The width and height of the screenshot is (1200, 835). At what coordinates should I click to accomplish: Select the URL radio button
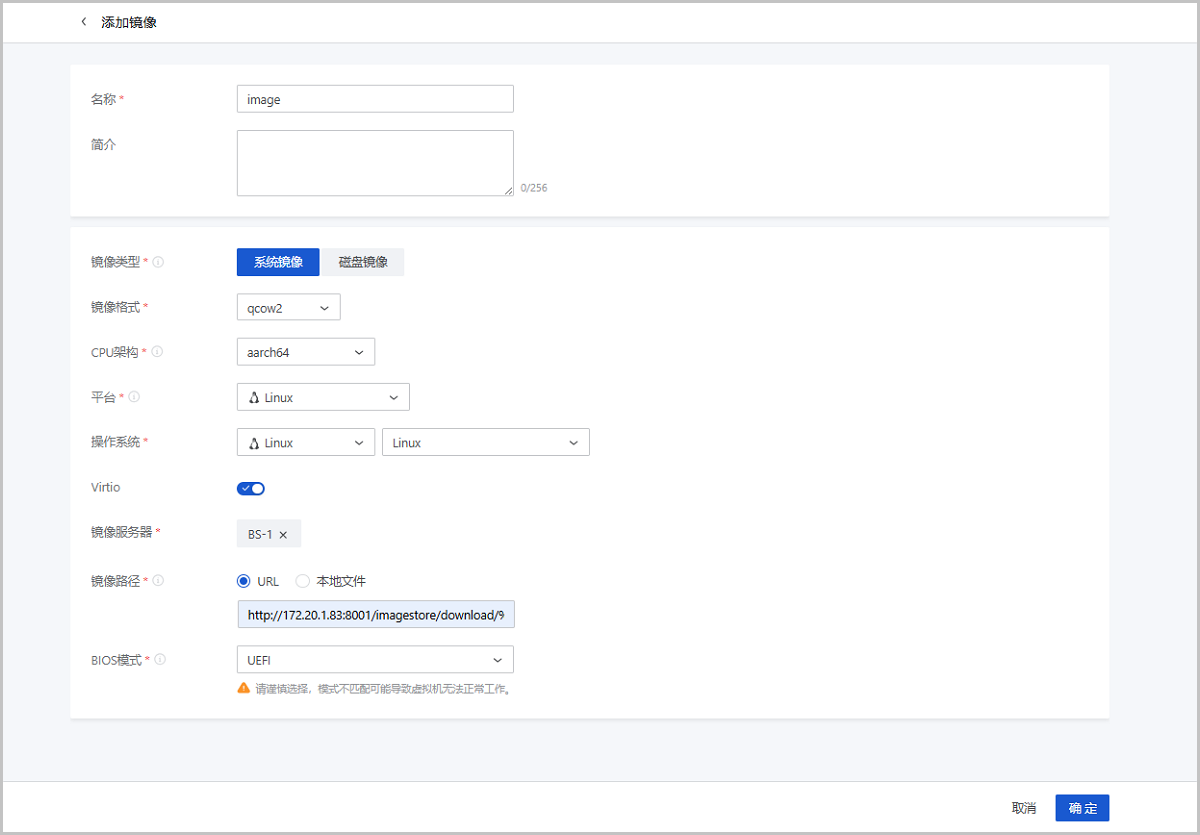[243, 581]
